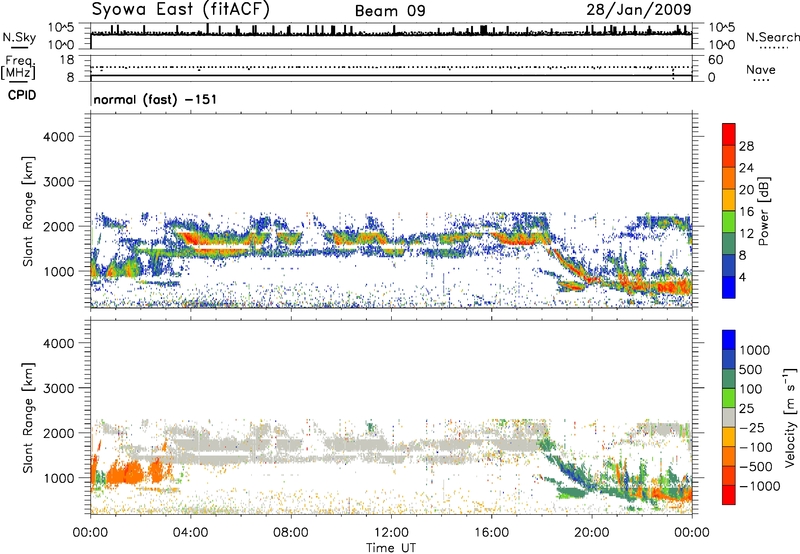Click the blue bottom segment of Power colorbar
Image resolution: width=800 pixels, height=554 pixels.
pos(729,287)
